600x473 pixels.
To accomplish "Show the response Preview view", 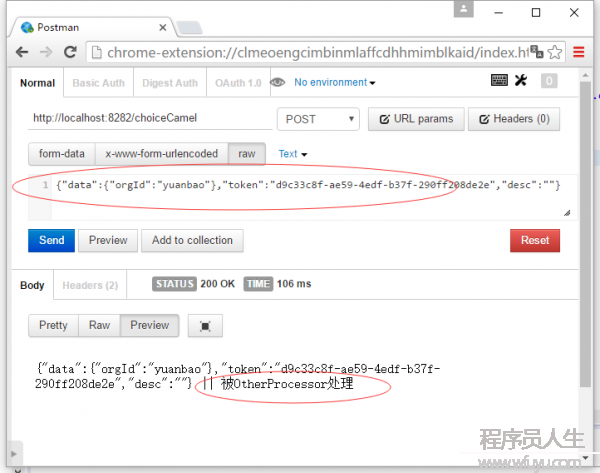I will click(150, 325).
